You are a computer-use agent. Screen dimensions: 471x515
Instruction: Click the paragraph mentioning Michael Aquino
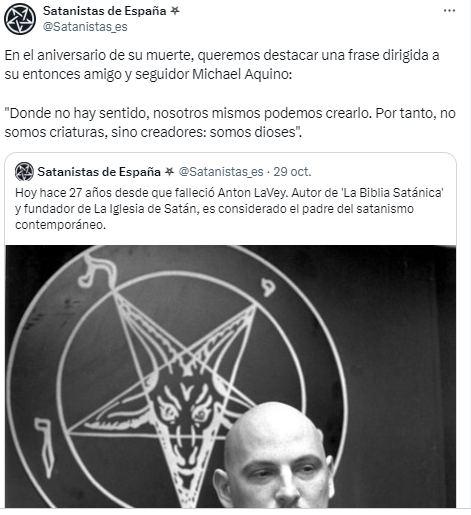(x=222, y=64)
